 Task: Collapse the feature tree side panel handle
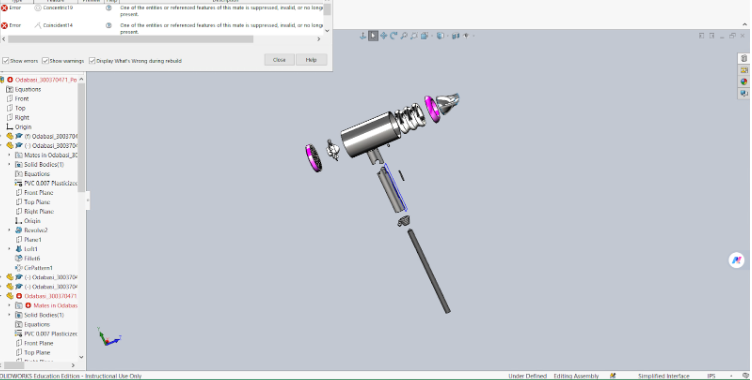(88, 201)
